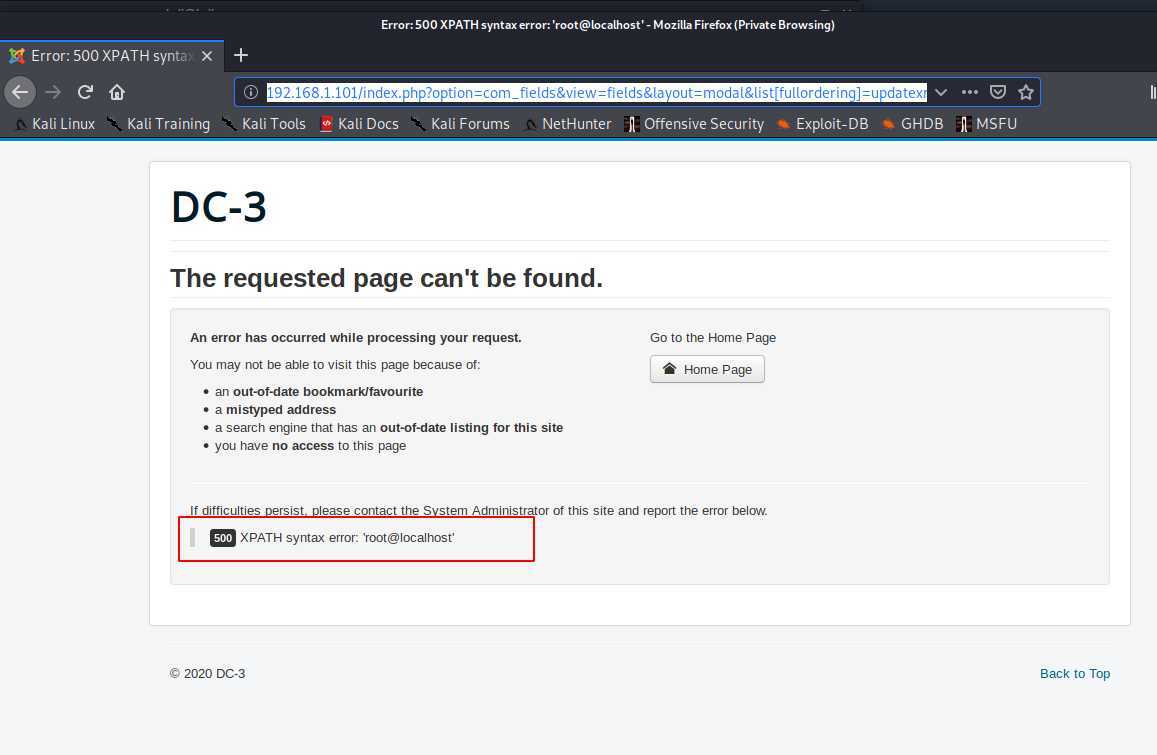
Task: Click the Back to Top link
Action: (x=1074, y=673)
